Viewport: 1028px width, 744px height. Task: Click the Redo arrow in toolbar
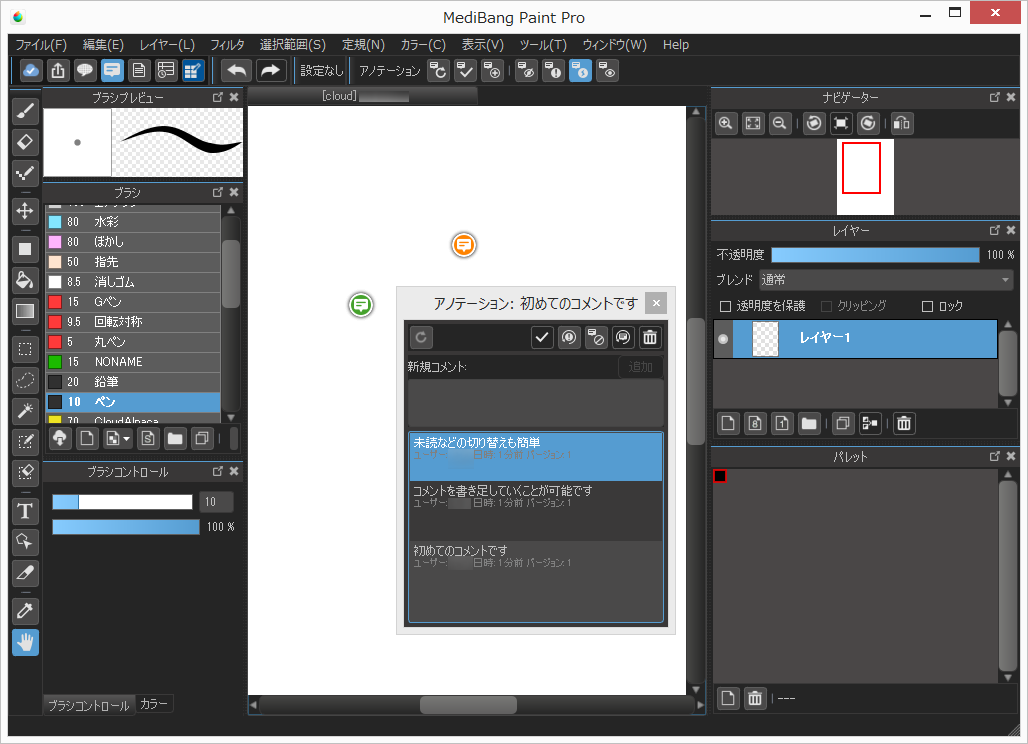pyautogui.click(x=271, y=71)
